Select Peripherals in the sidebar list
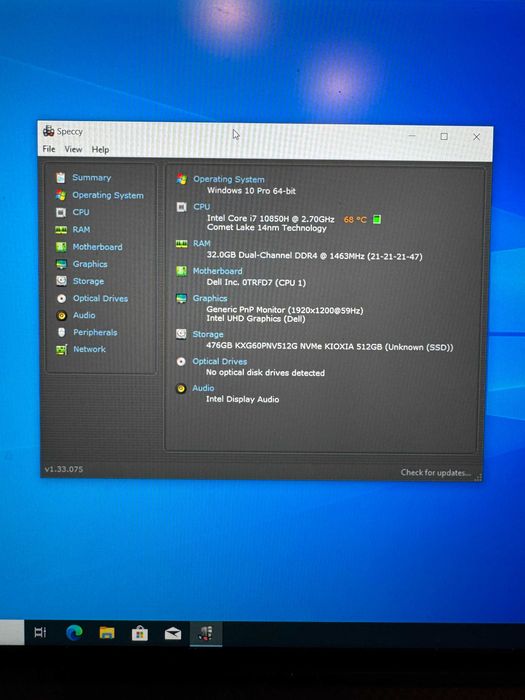Viewport: 525px width, 700px height. (x=95, y=332)
